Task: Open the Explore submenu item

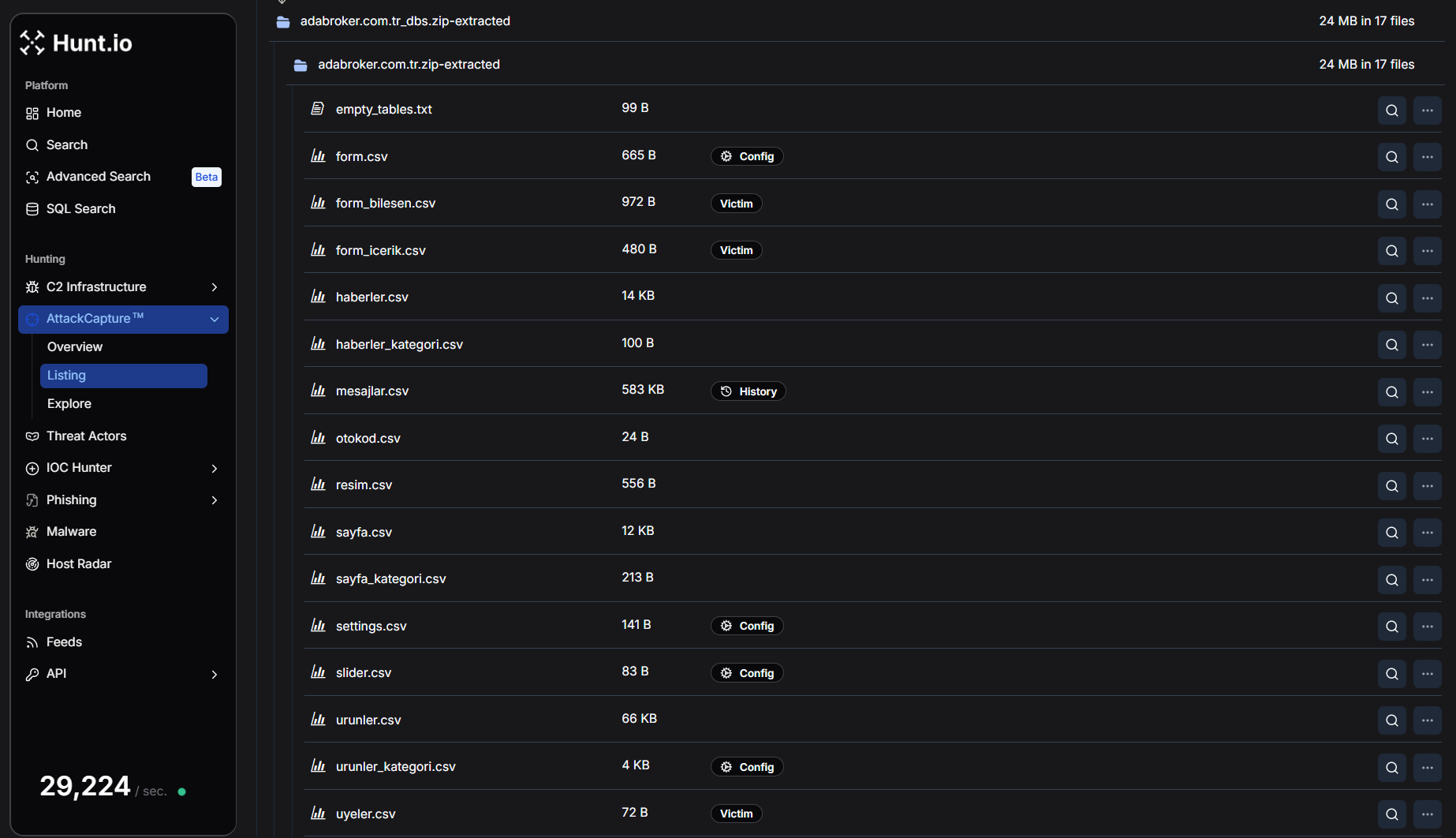Action: (x=69, y=404)
